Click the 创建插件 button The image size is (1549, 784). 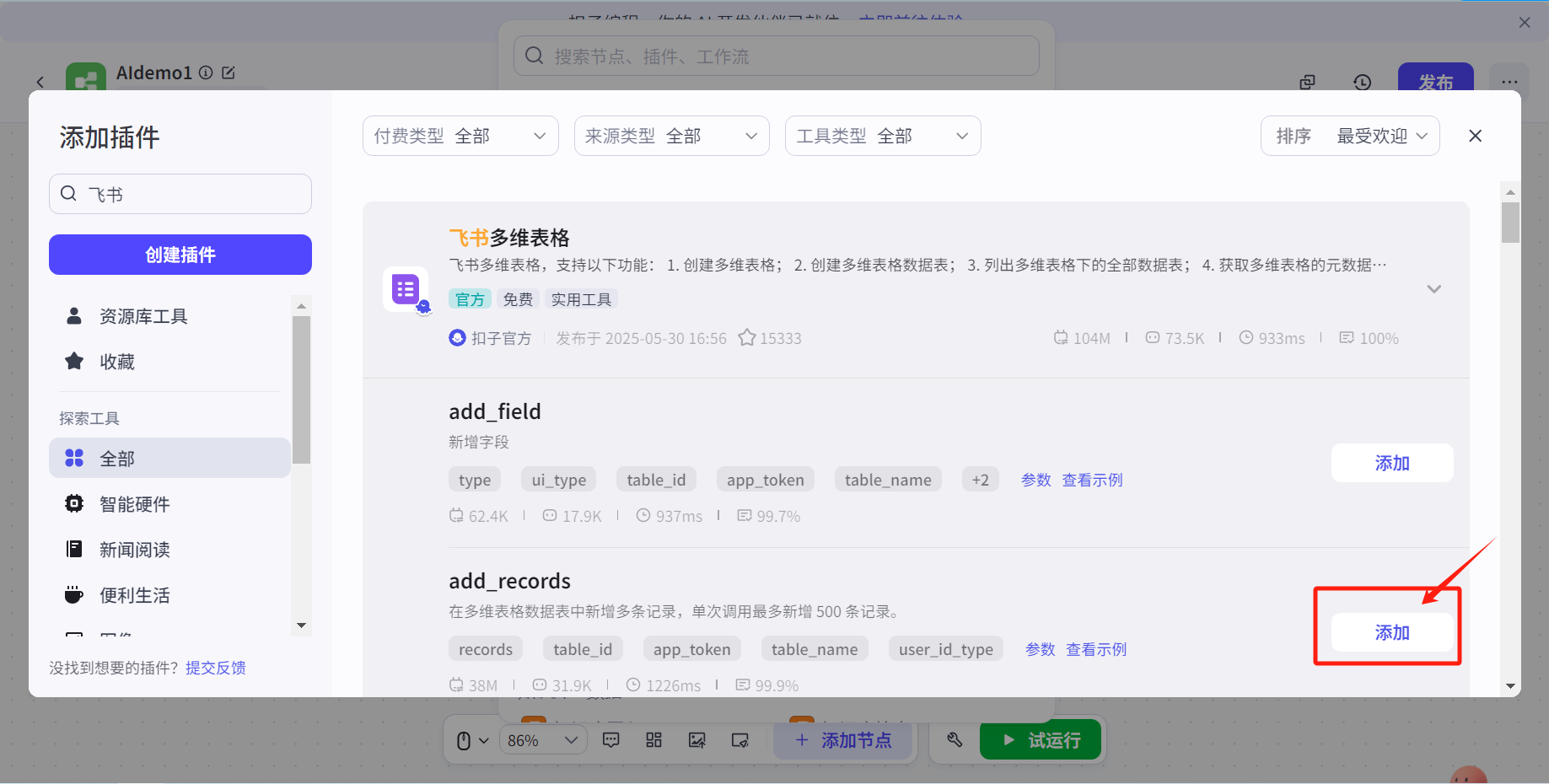pos(180,255)
